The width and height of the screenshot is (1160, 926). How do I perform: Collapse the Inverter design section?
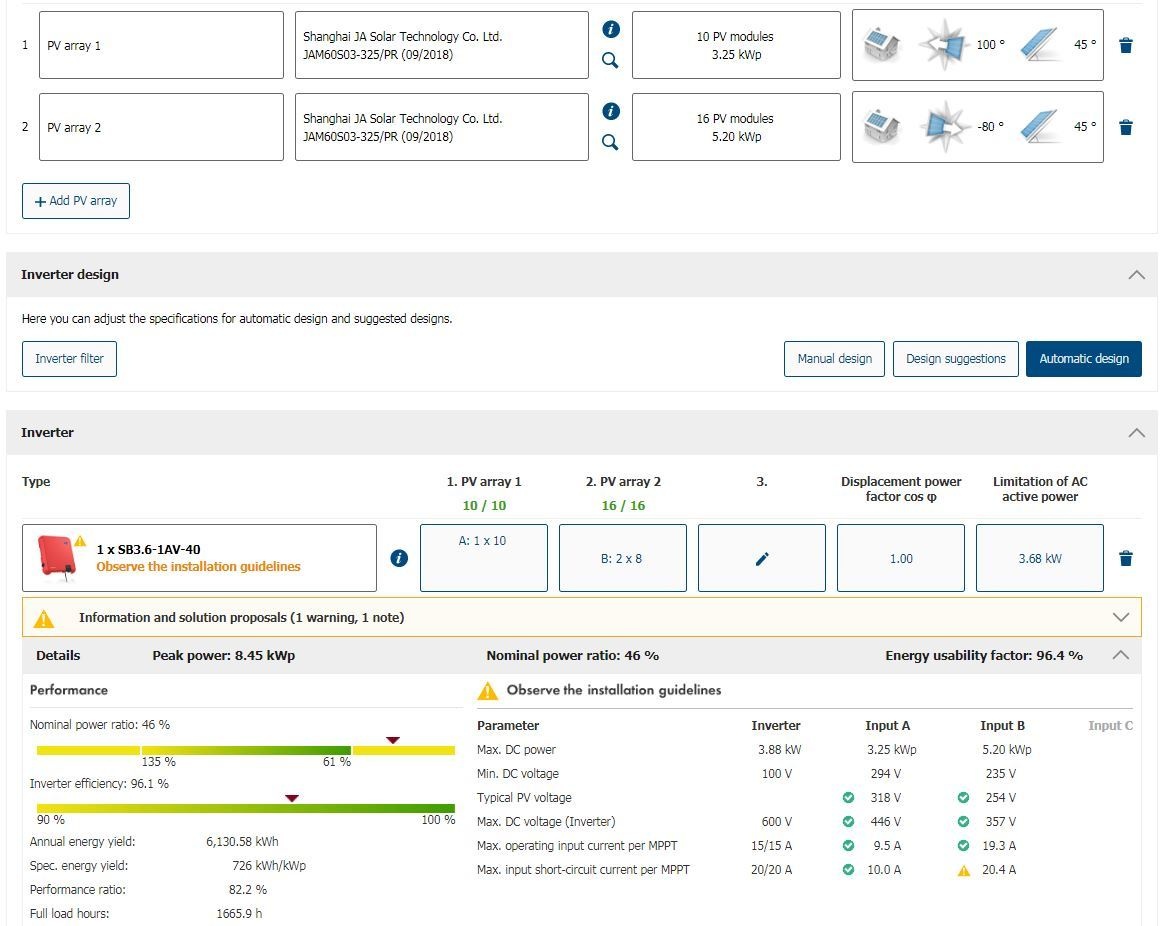tap(1136, 274)
